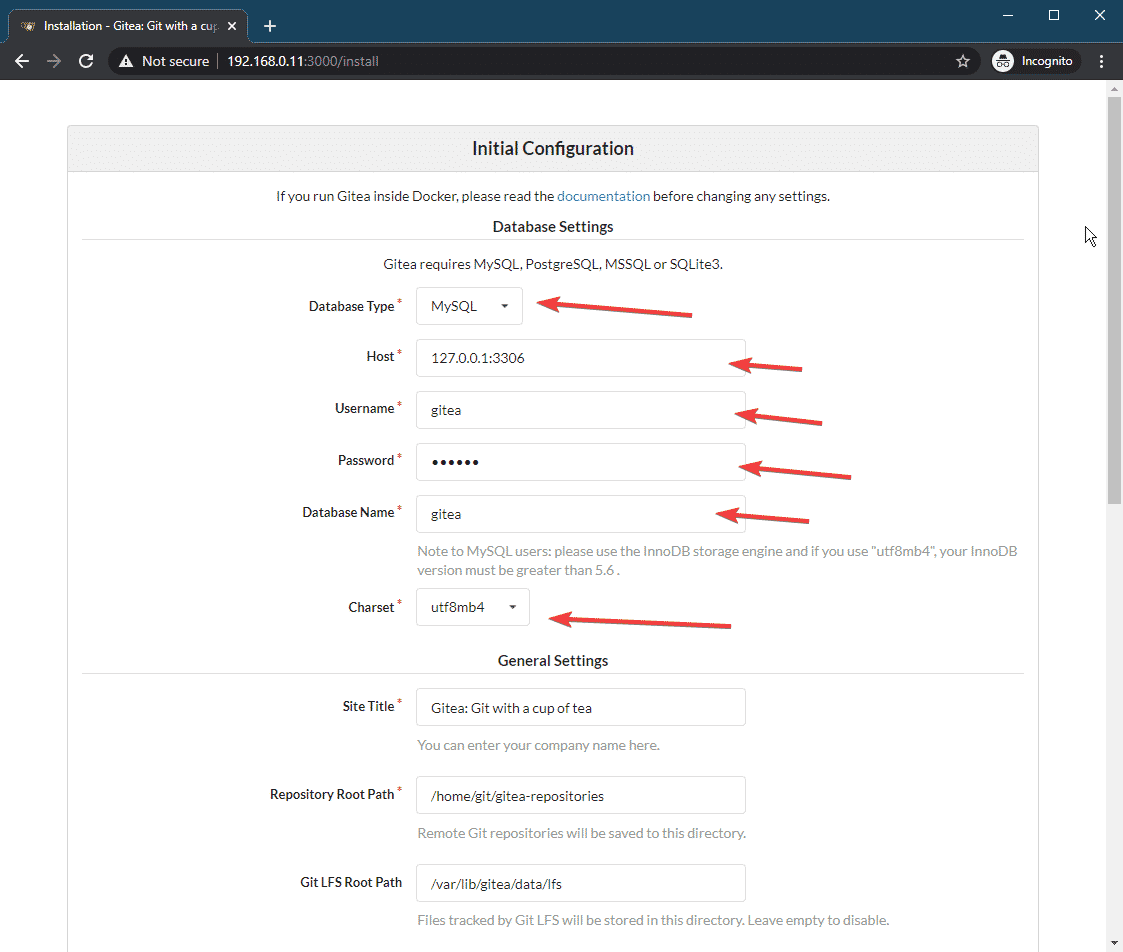Click 'You can enter your company name here' hint

(x=539, y=745)
